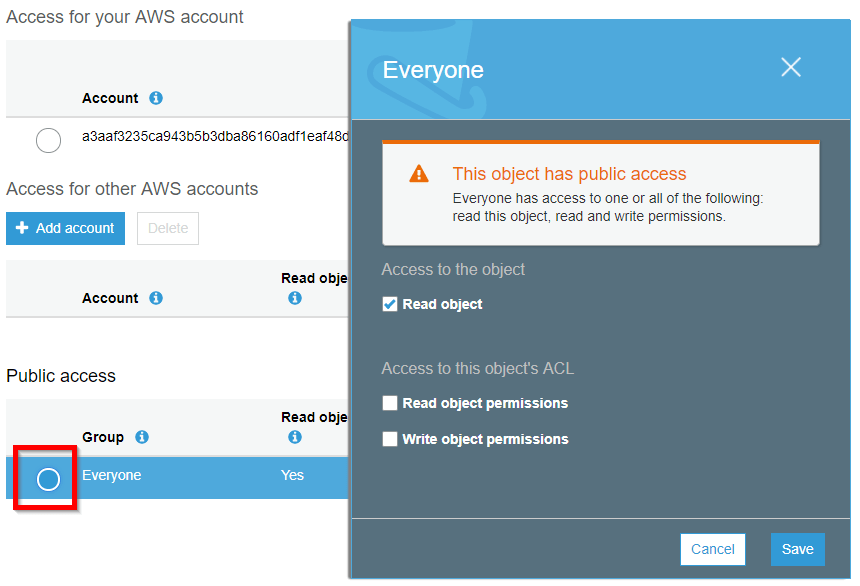Screen dimensions: 860x586
Task: Click info icon under Read object in other accounts table
Action: coord(294,298)
